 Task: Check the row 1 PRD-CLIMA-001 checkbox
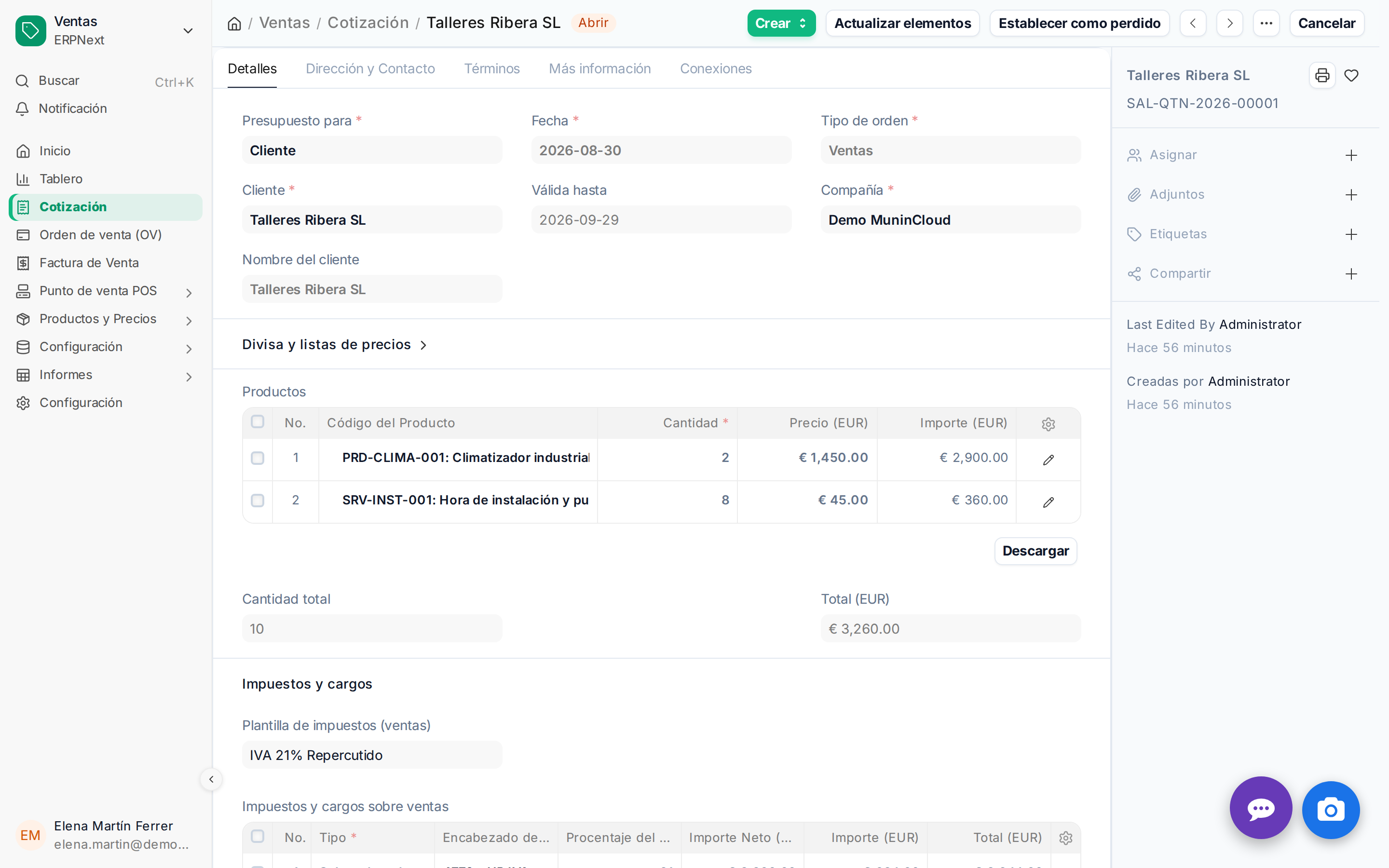point(257,458)
